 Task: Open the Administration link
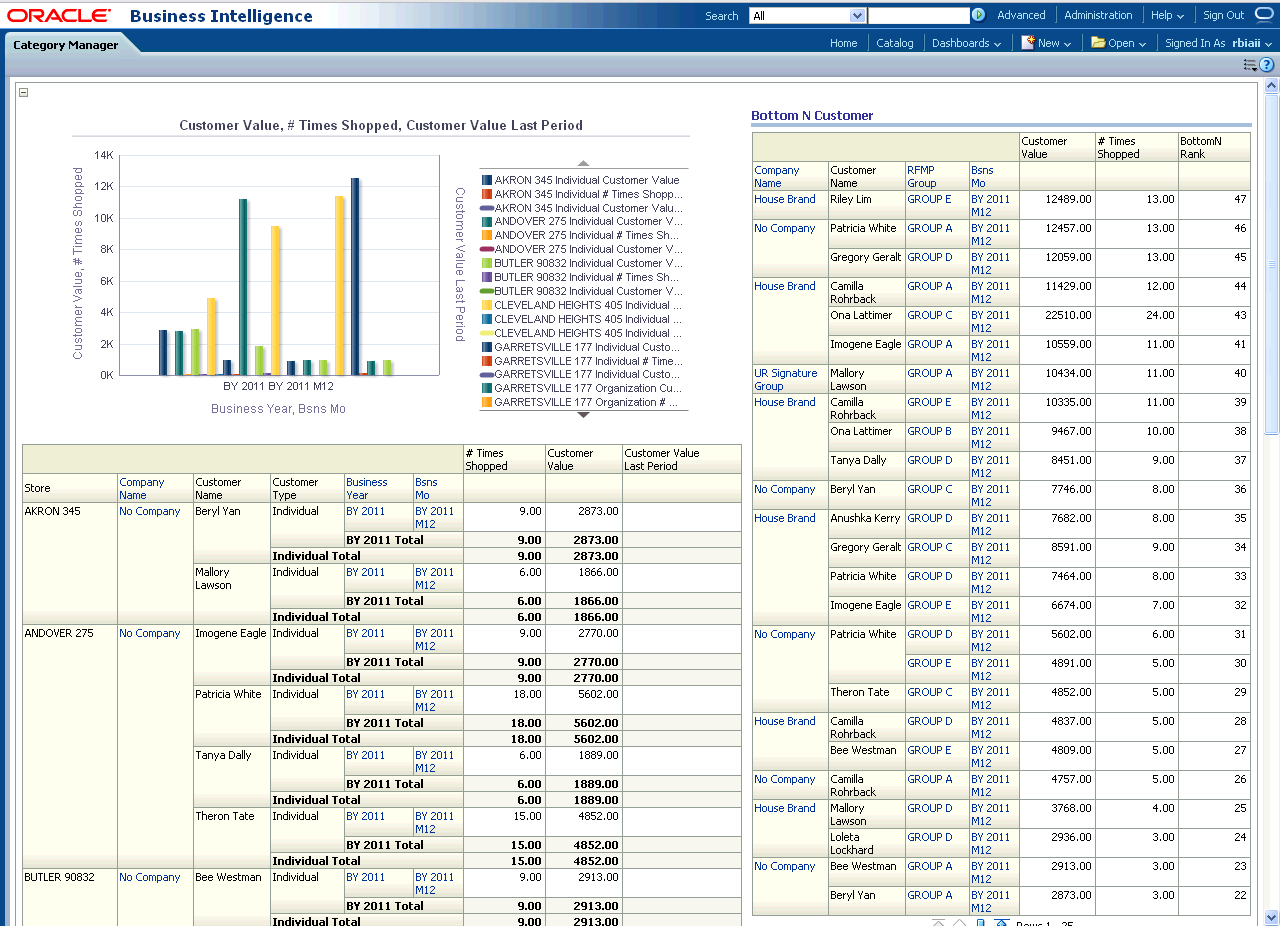click(x=1098, y=16)
